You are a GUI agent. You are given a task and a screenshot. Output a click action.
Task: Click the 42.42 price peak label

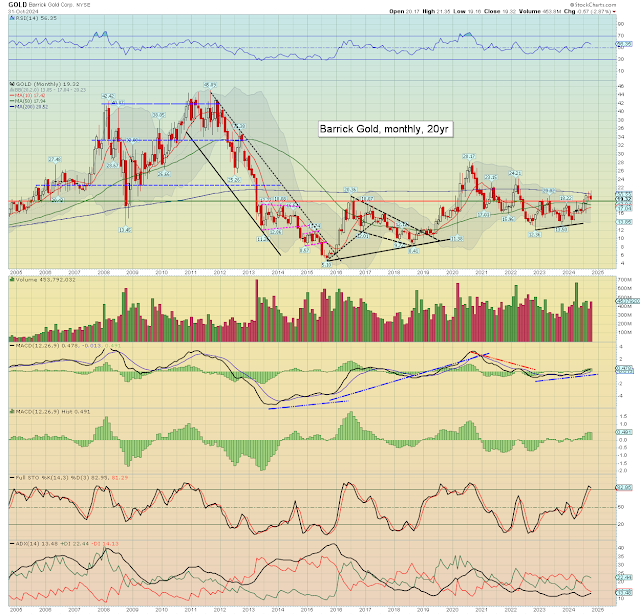pos(107,96)
